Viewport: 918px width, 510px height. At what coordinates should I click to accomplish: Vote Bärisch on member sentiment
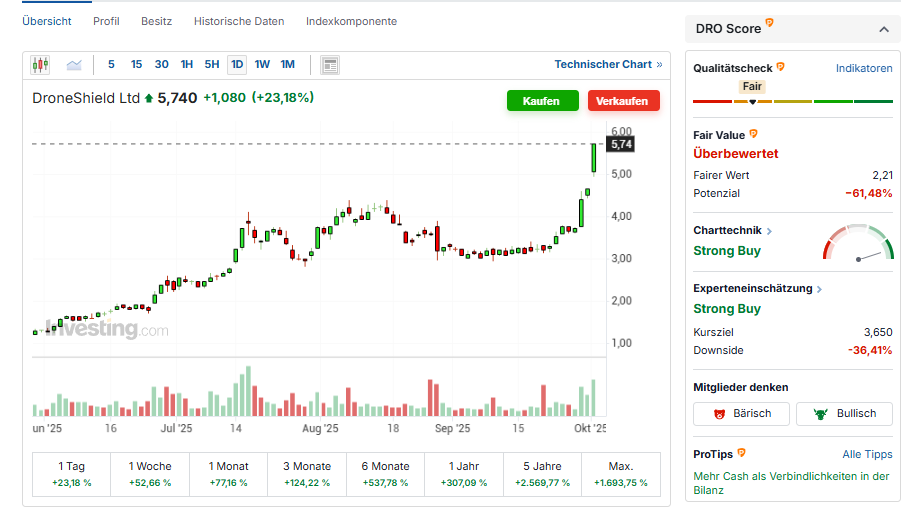pos(741,414)
